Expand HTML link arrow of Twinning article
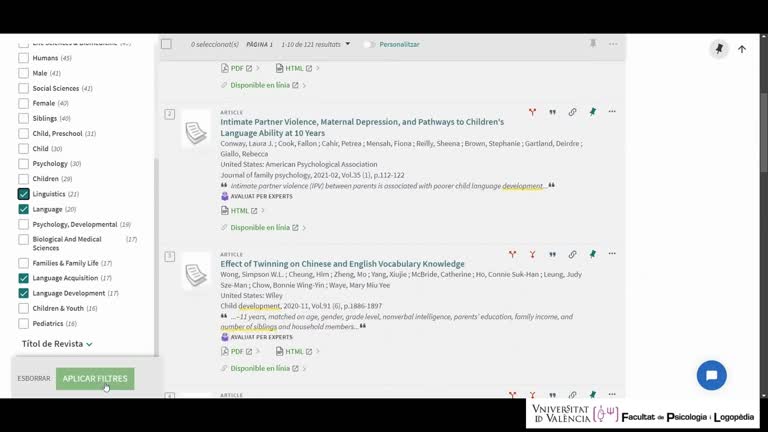 click(317, 351)
